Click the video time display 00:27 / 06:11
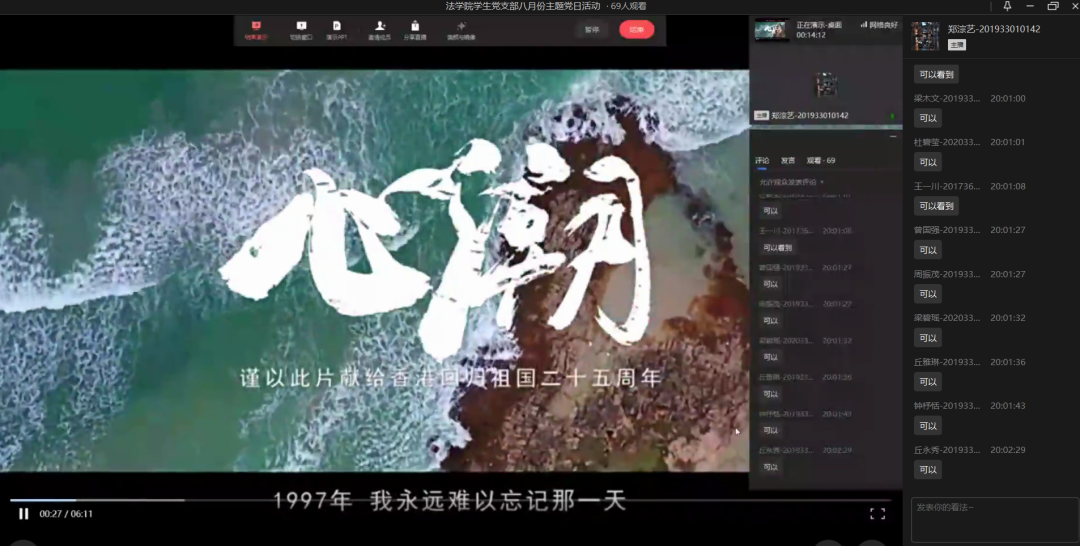 click(x=66, y=514)
